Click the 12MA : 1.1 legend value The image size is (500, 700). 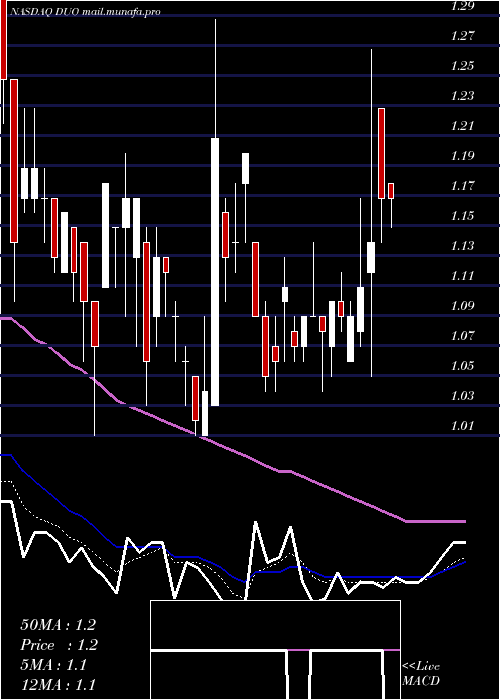[x=58, y=685]
